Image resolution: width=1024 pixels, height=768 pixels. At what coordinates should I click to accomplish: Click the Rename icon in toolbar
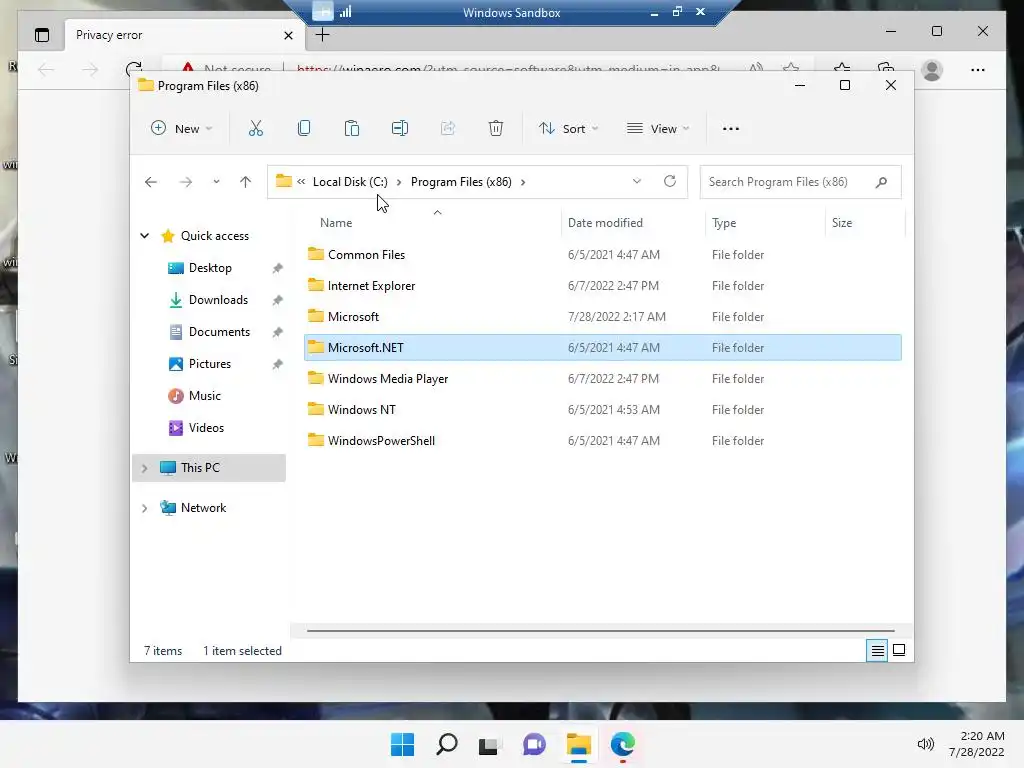tap(400, 129)
